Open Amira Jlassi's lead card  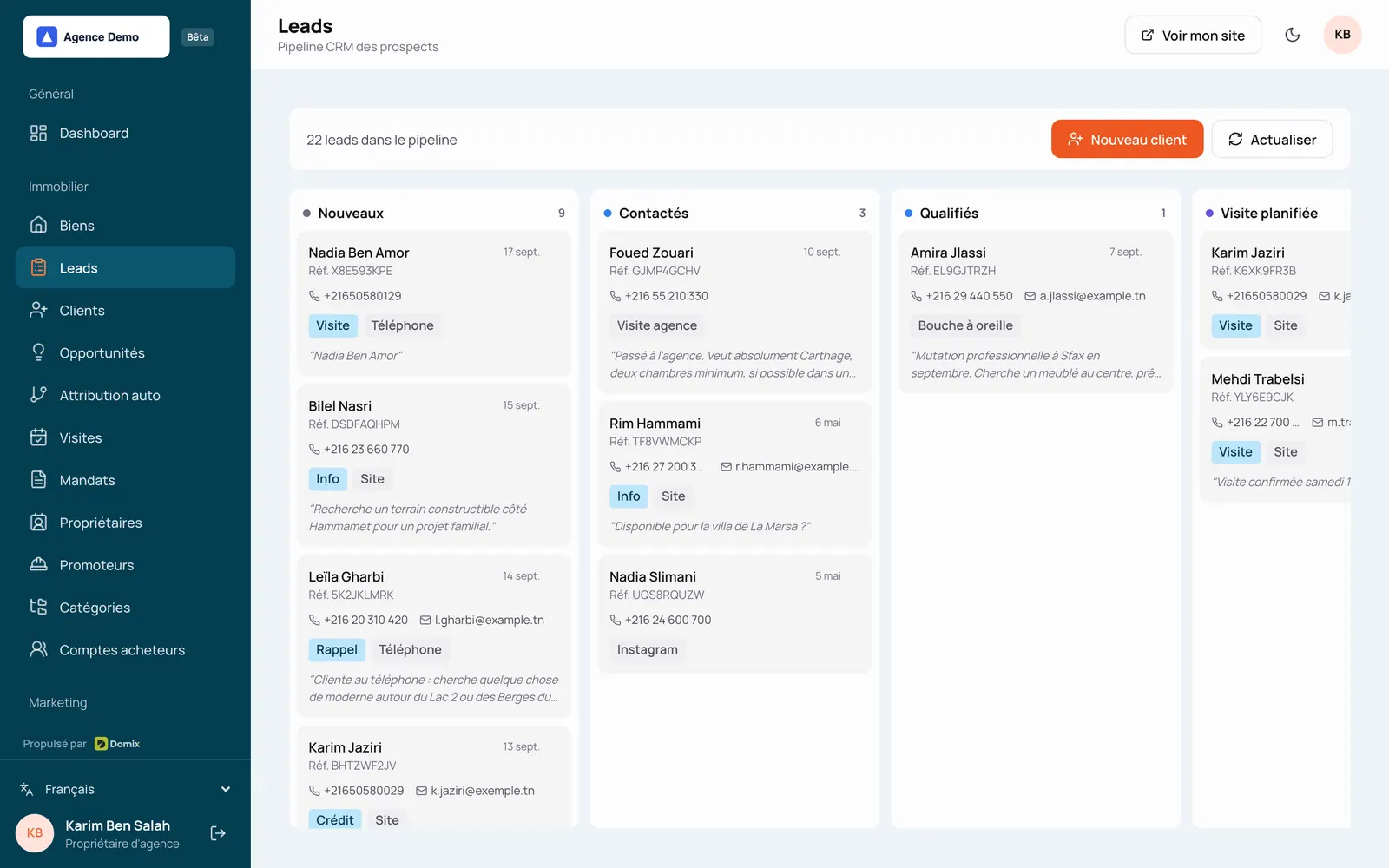tap(1036, 312)
